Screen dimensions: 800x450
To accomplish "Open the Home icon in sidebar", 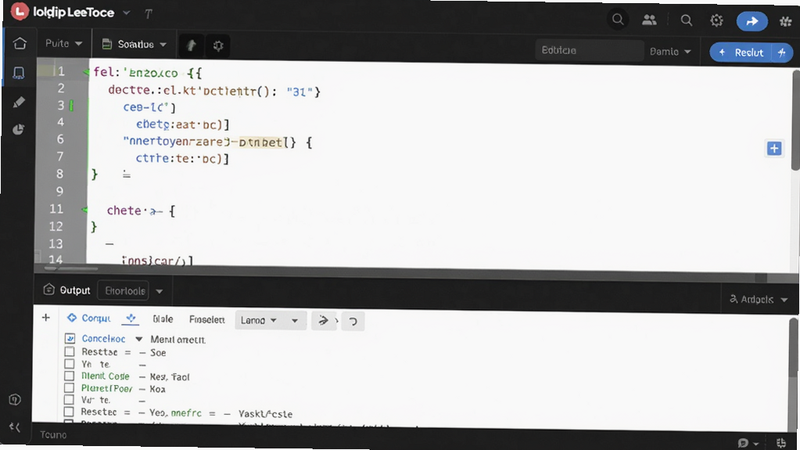I will [x=19, y=43].
